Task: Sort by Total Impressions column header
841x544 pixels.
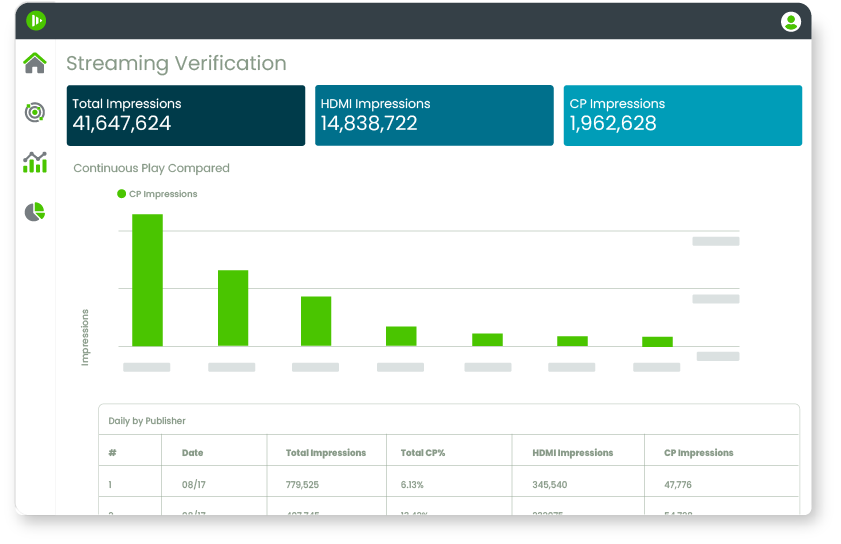Action: (x=325, y=453)
